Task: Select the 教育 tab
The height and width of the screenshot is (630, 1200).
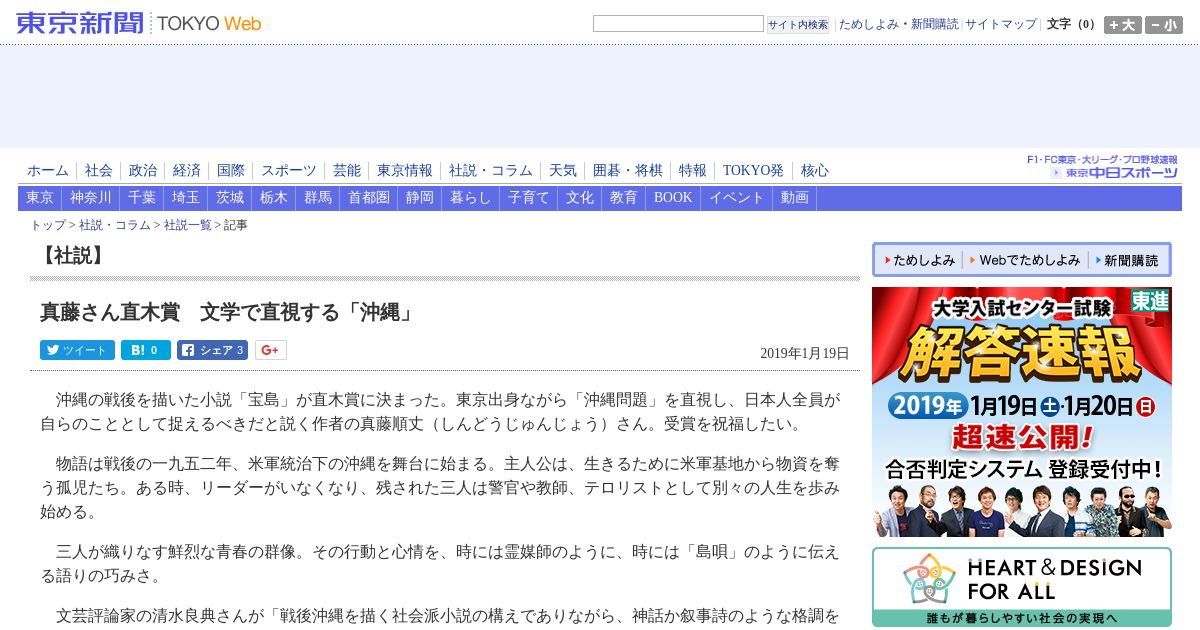Action: [x=624, y=198]
